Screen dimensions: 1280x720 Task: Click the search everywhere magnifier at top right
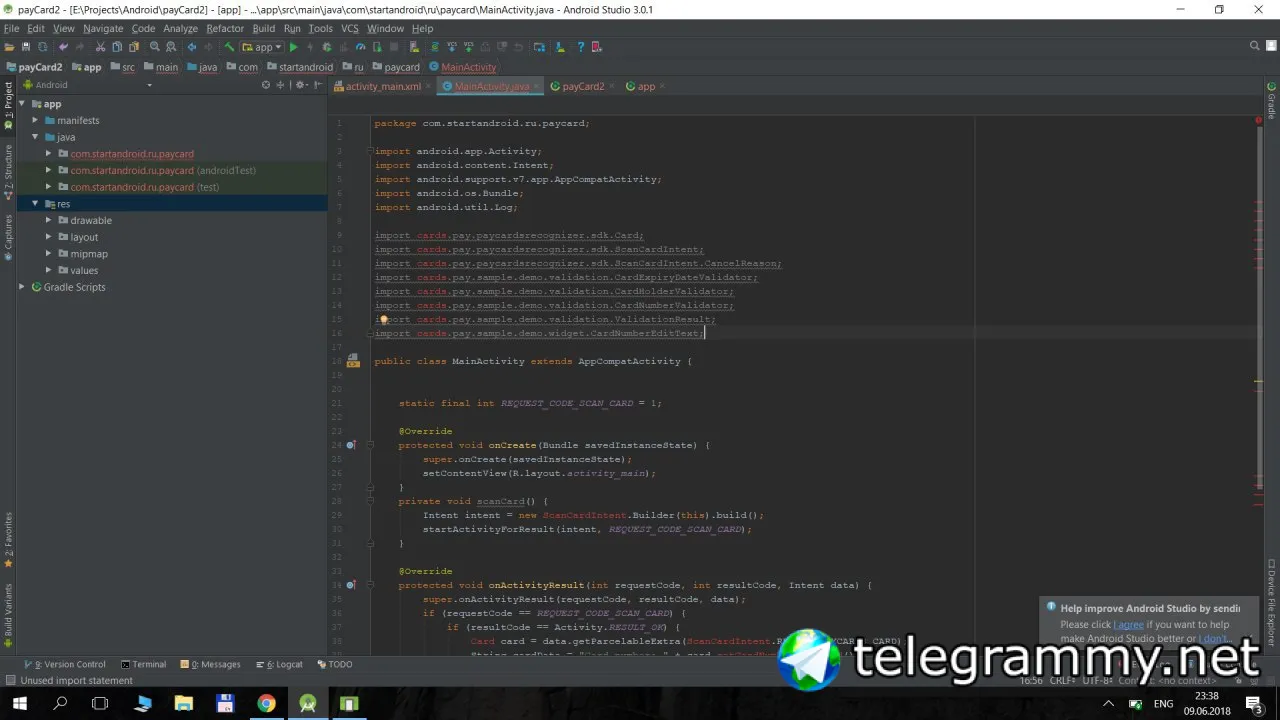(1255, 46)
